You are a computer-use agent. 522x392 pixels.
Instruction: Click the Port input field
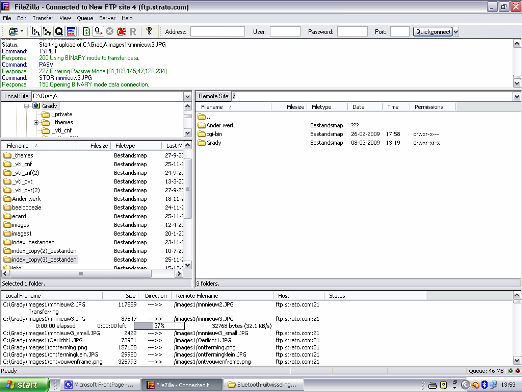400,32
